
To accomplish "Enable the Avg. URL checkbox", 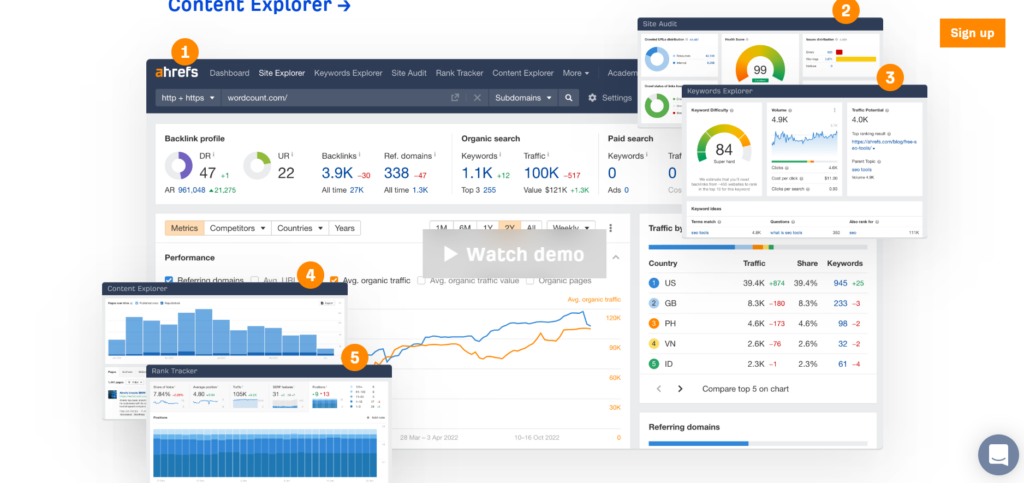I will [x=255, y=281].
